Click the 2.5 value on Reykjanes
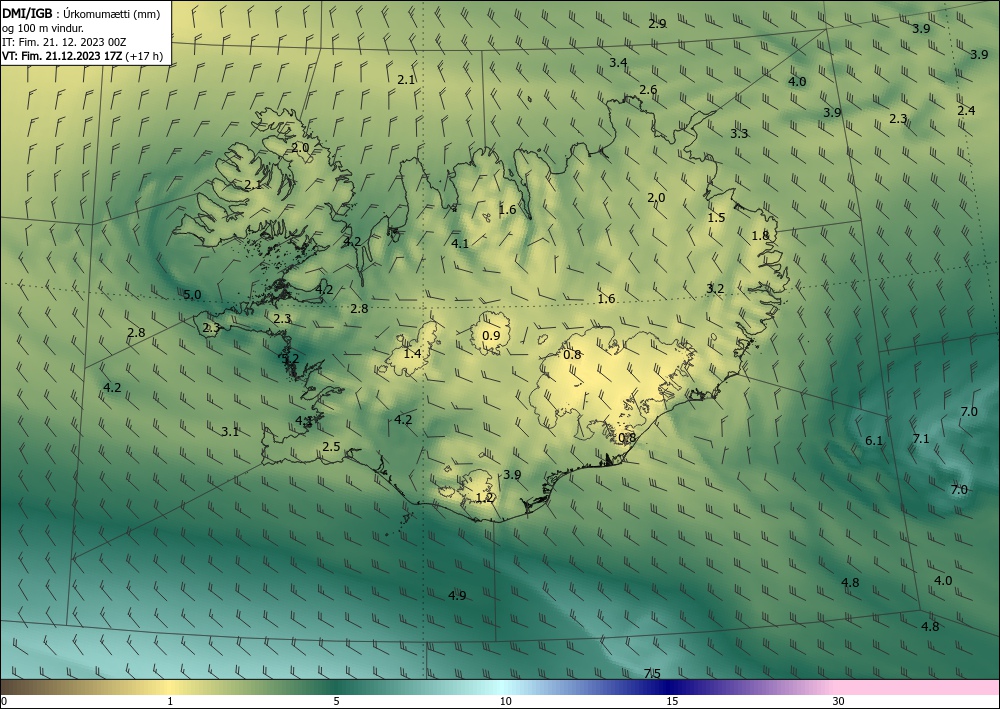Screen dimensions: 1000x709 (332, 446)
